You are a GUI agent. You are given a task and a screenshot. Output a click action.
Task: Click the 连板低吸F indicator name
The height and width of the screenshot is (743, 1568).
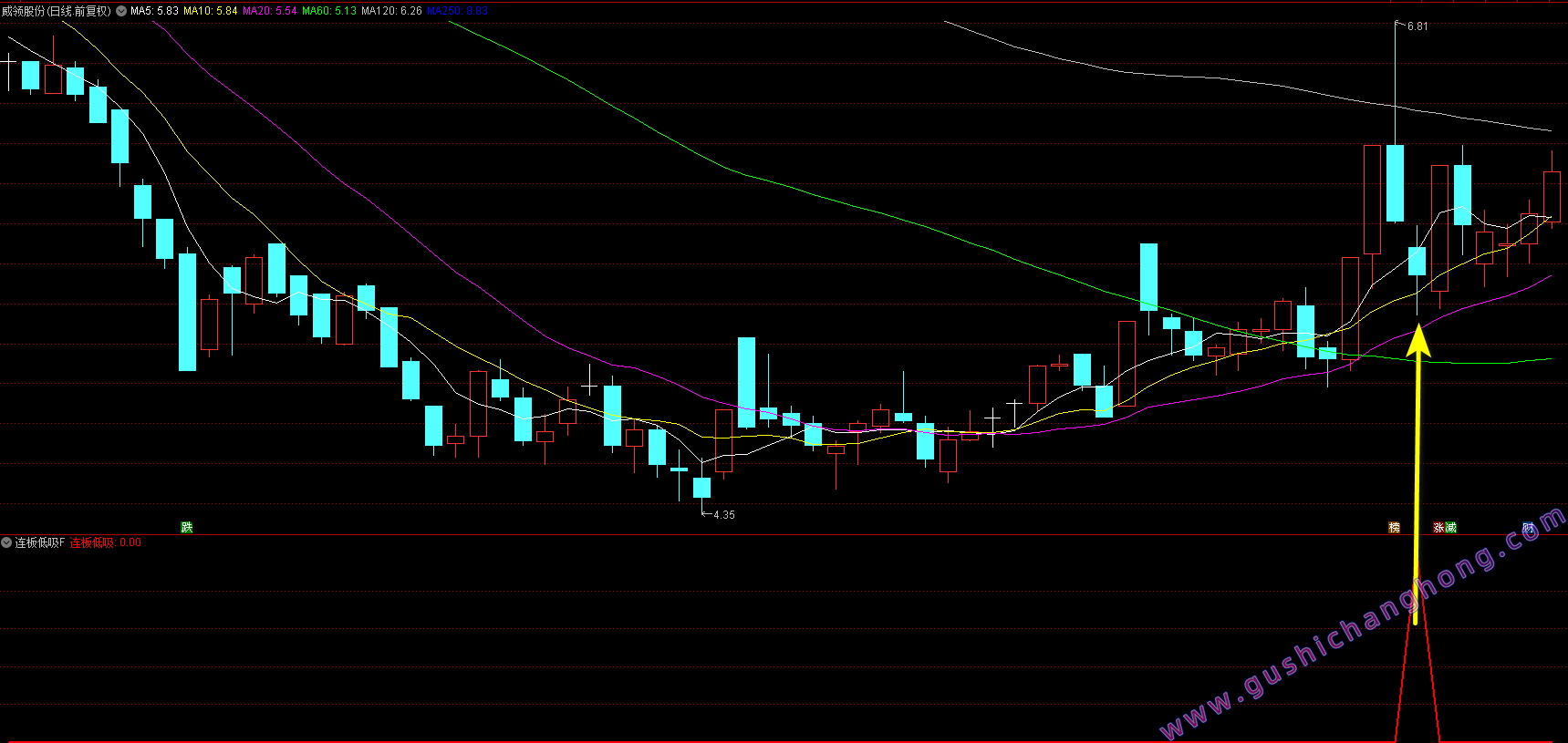coord(40,542)
